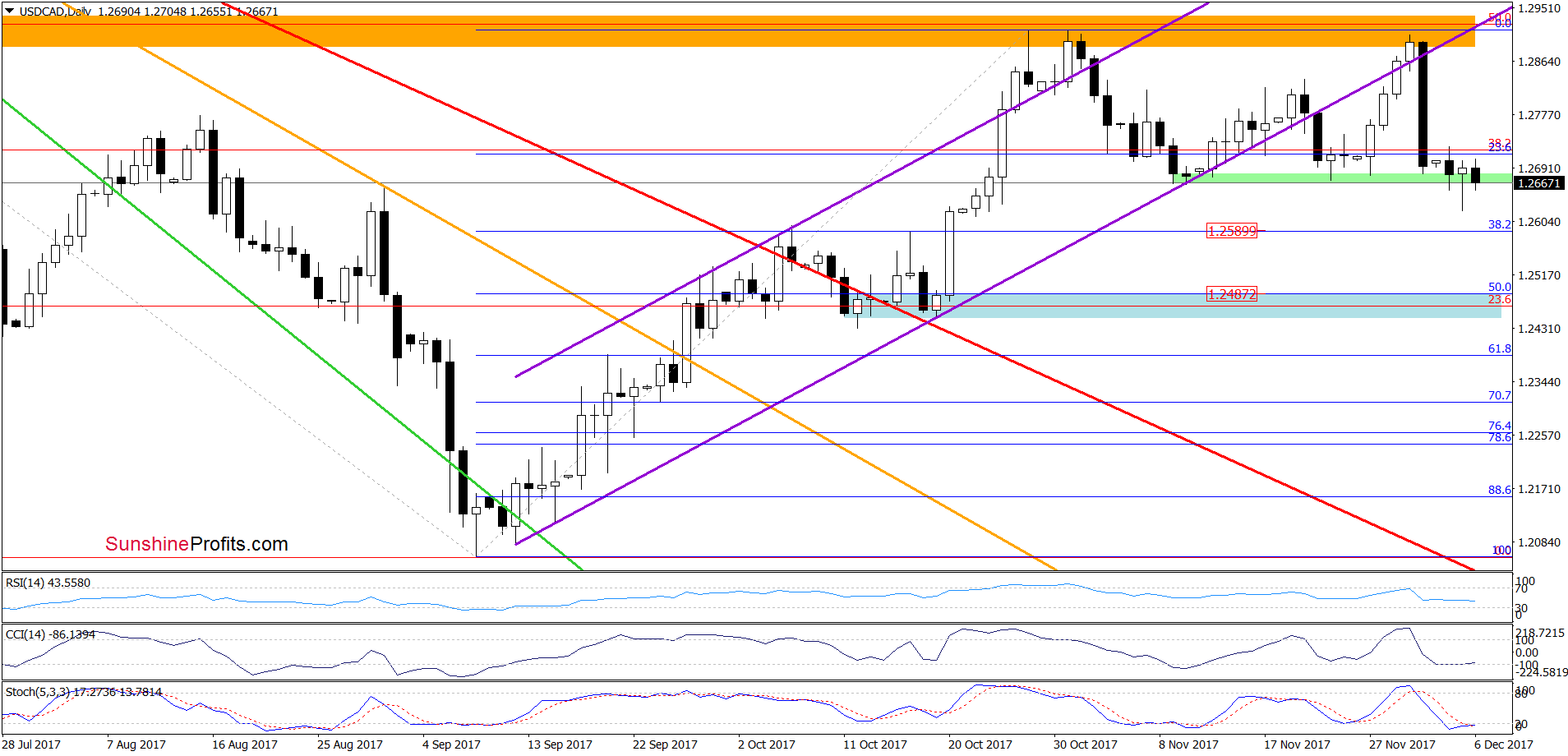Select the 70.7 Fibonacci retracement label
Image resolution: width=1568 pixels, height=756 pixels.
(1500, 395)
